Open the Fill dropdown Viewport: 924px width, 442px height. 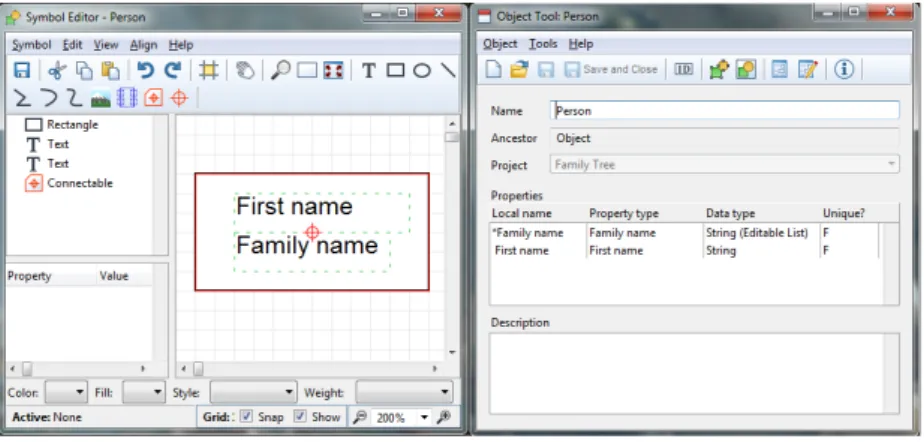[x=144, y=392]
